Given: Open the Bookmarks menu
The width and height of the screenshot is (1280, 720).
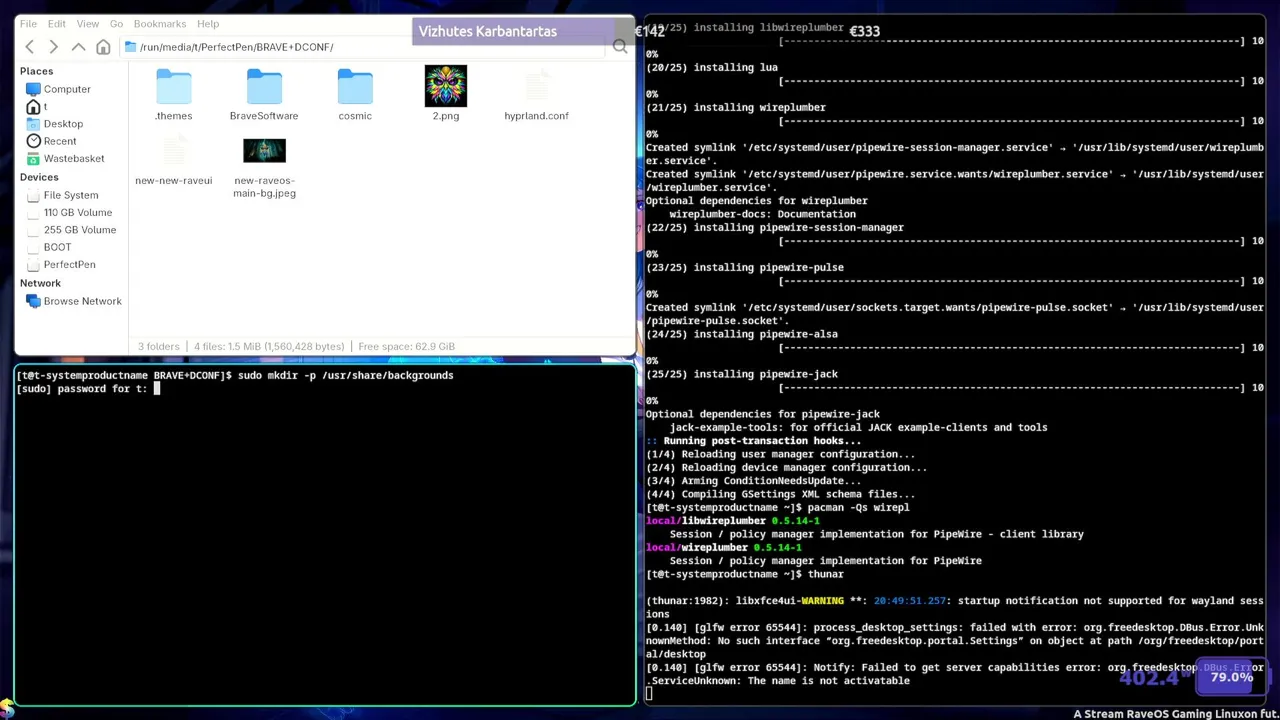Looking at the screenshot, I should (160, 23).
